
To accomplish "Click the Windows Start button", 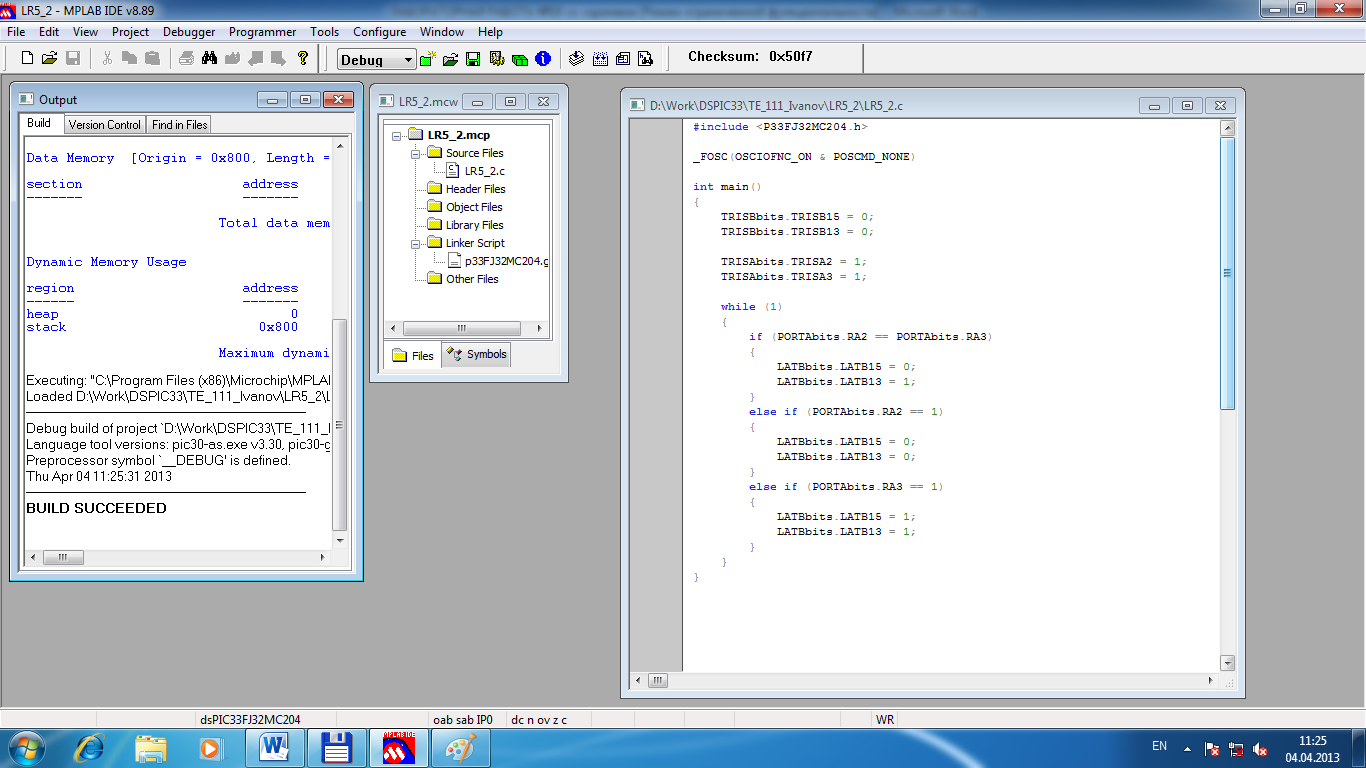I will [26, 747].
